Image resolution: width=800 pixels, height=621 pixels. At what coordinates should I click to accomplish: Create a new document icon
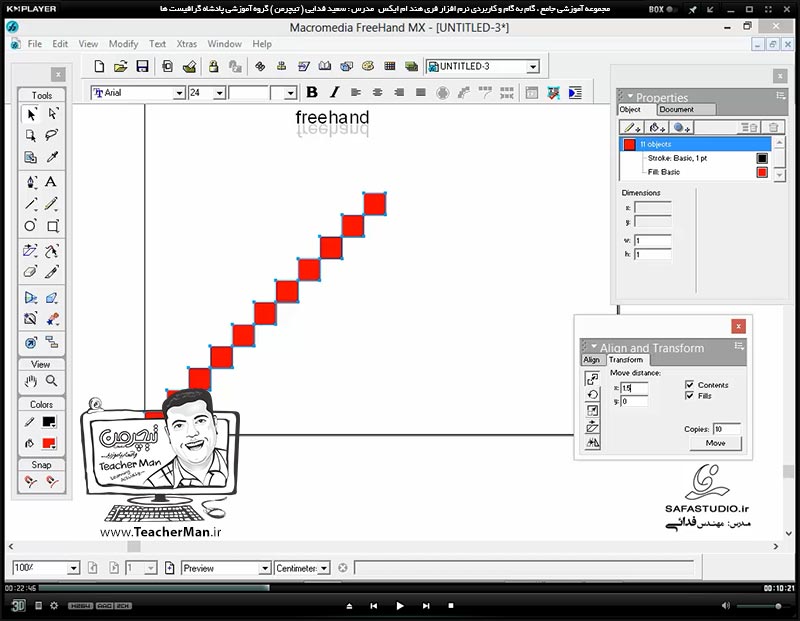(99, 66)
